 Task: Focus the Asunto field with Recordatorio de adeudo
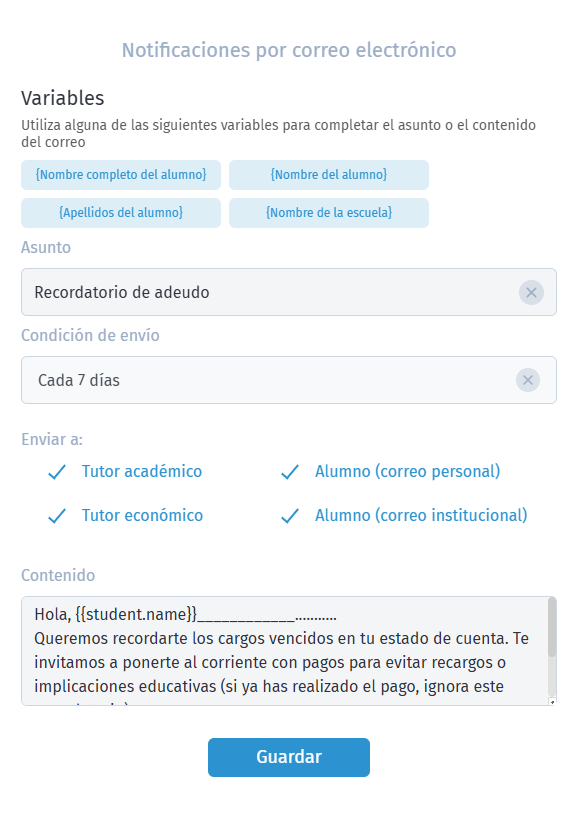tap(289, 292)
